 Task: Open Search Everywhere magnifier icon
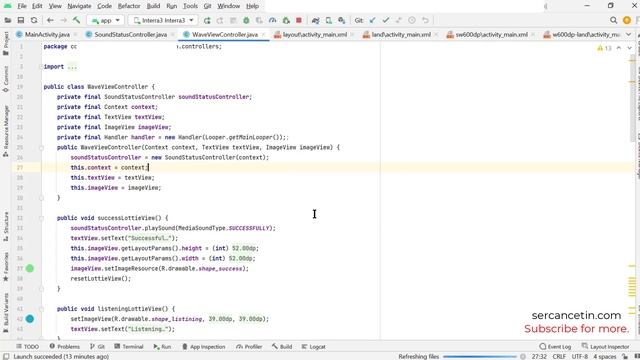pyautogui.click(x=613, y=20)
